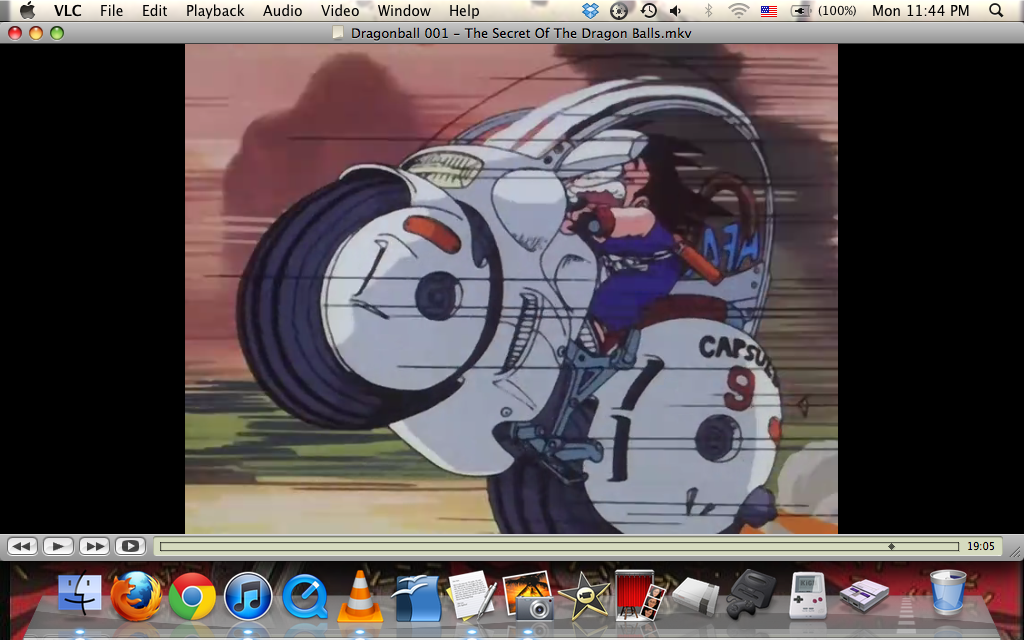Open the Trash in the Dock
This screenshot has width=1024, height=640.
[x=948, y=592]
